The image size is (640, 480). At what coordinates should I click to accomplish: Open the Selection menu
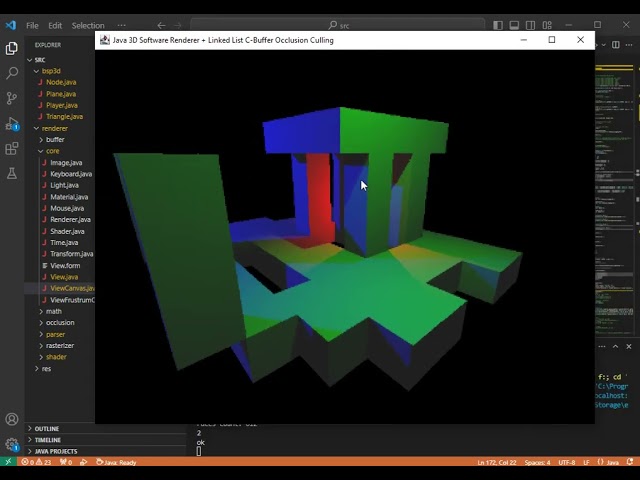[x=88, y=25]
